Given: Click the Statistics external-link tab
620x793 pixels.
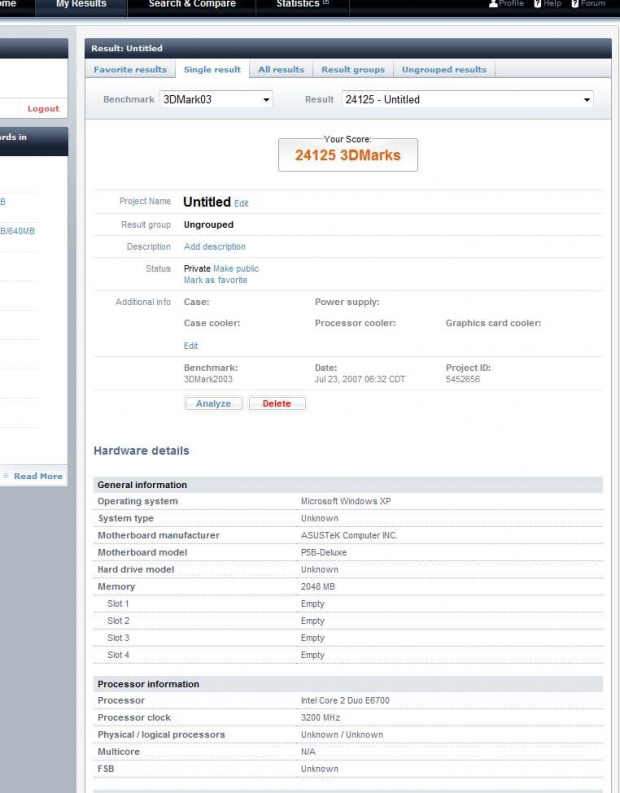Looking at the screenshot, I should point(302,4).
